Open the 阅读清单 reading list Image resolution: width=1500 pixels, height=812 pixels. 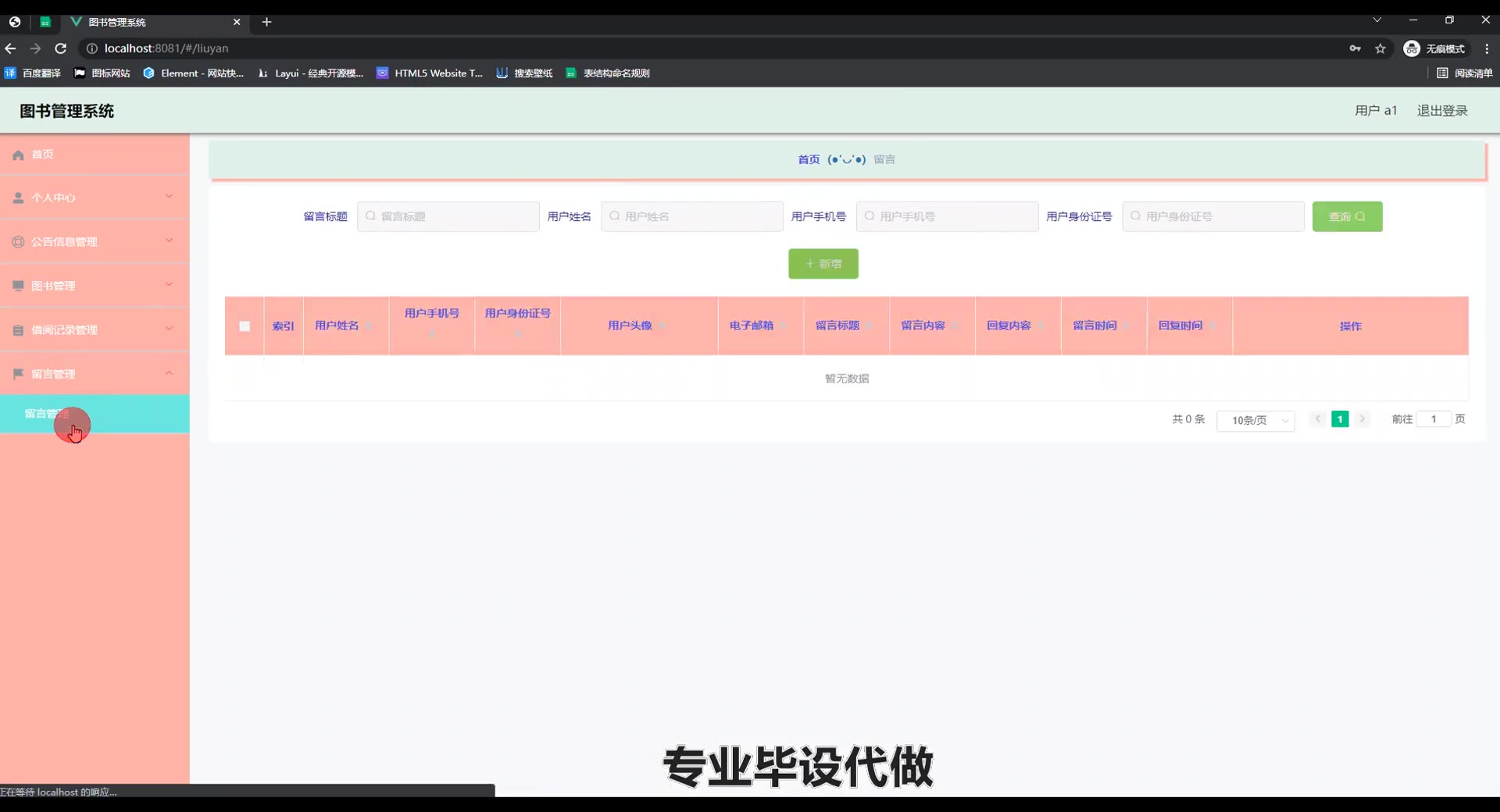1465,73
